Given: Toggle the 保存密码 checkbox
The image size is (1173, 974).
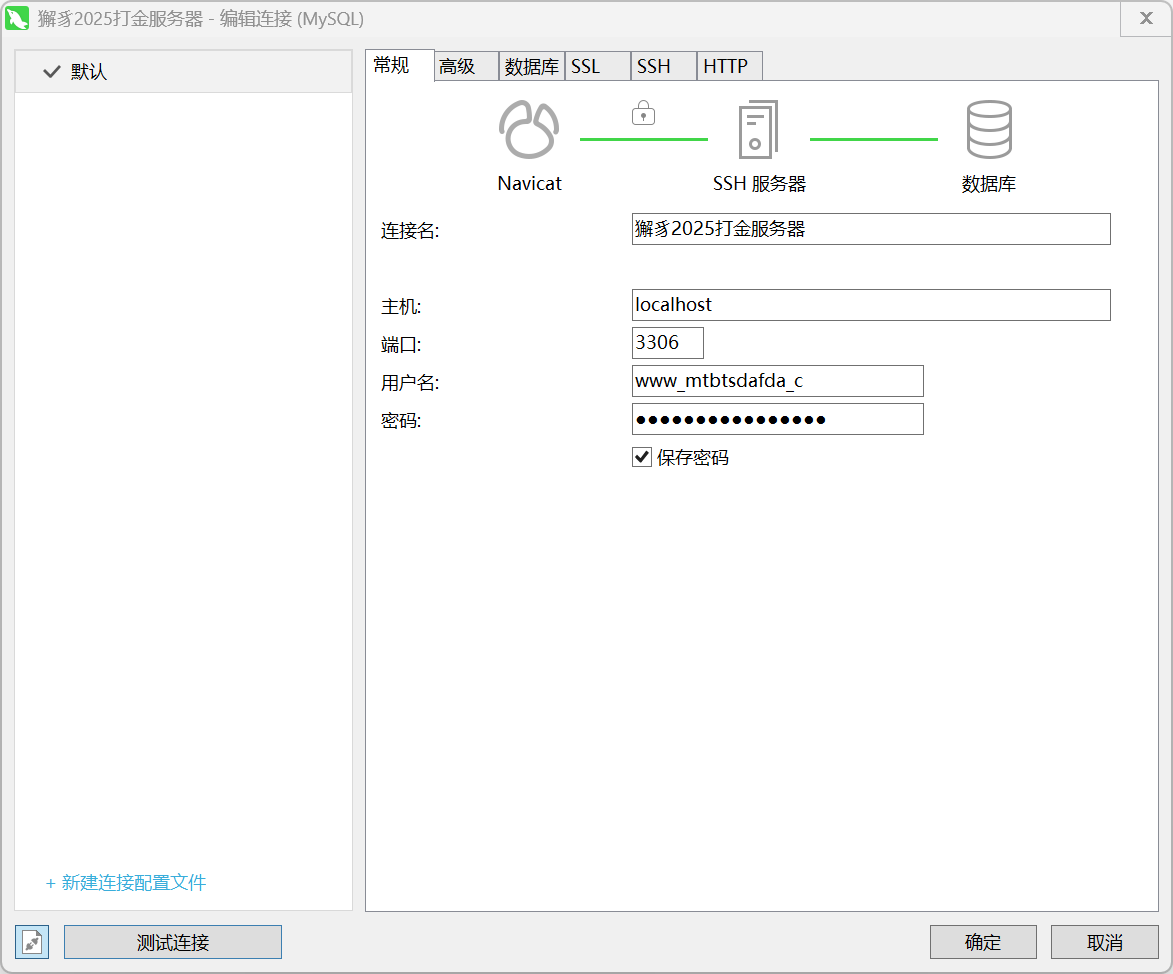Looking at the screenshot, I should pyautogui.click(x=642, y=458).
